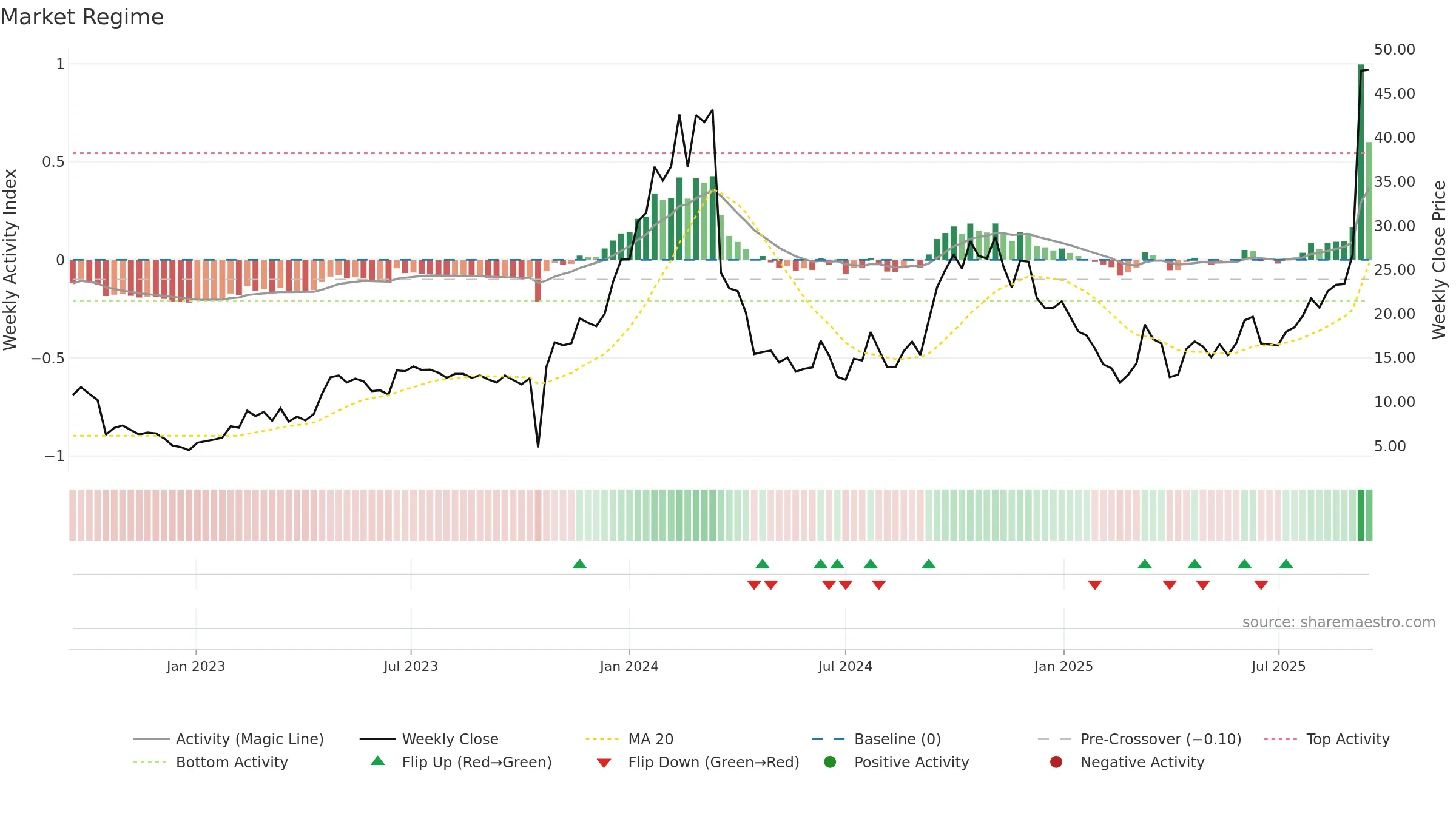Toggle Negative Activity legend entry
This screenshot has height=819, width=1456.
[x=1127, y=762]
